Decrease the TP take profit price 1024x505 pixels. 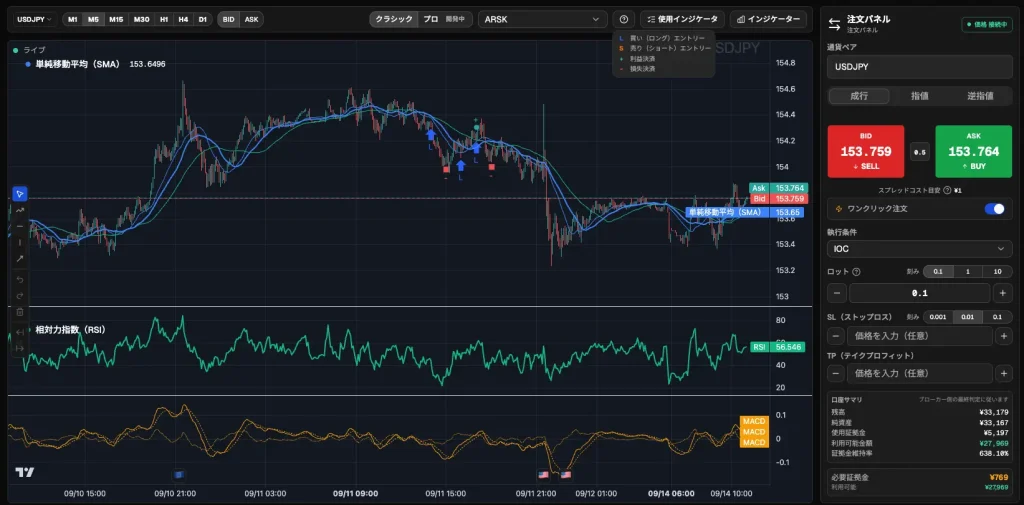835,374
